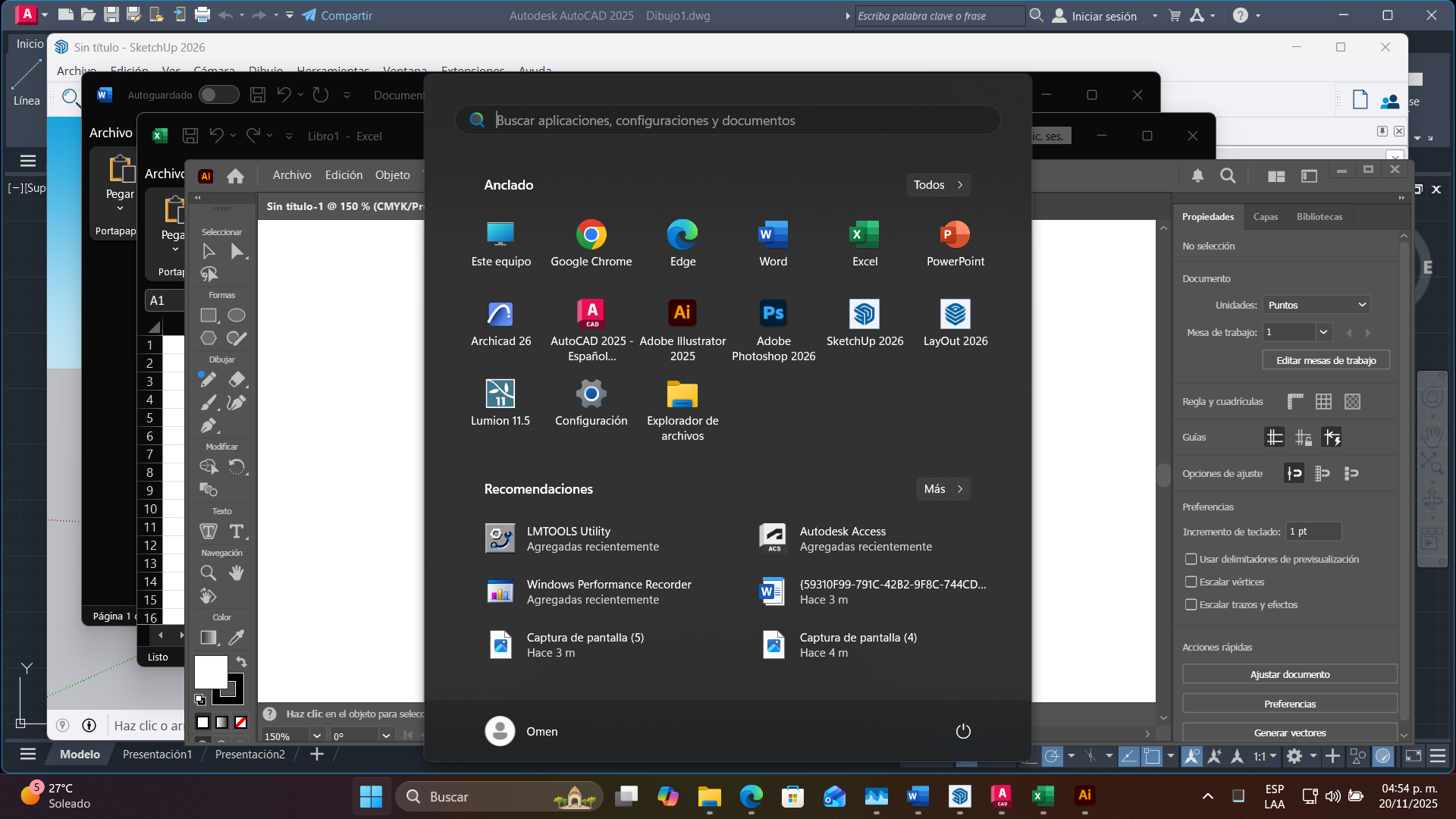Open the AutoCAD application menu dropdown arrow
This screenshot has width=1456, height=819.
(x=45, y=14)
